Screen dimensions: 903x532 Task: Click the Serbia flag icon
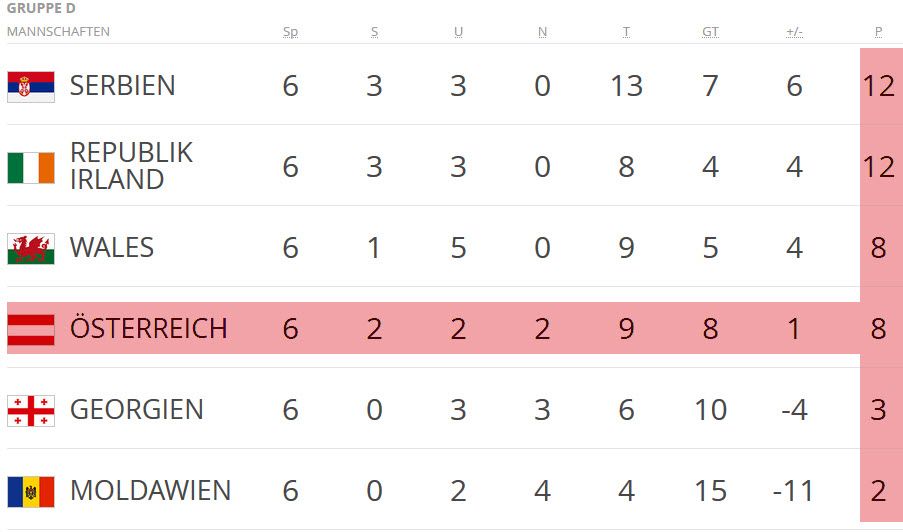[31, 86]
